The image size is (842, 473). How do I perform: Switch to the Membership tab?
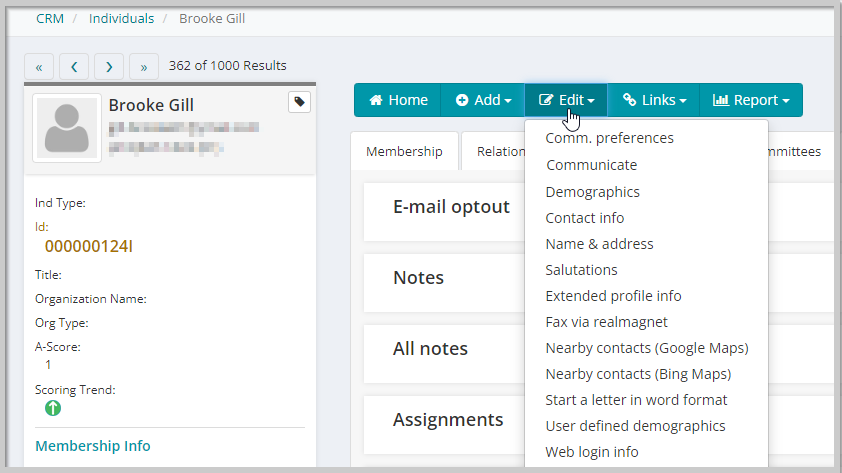404,151
